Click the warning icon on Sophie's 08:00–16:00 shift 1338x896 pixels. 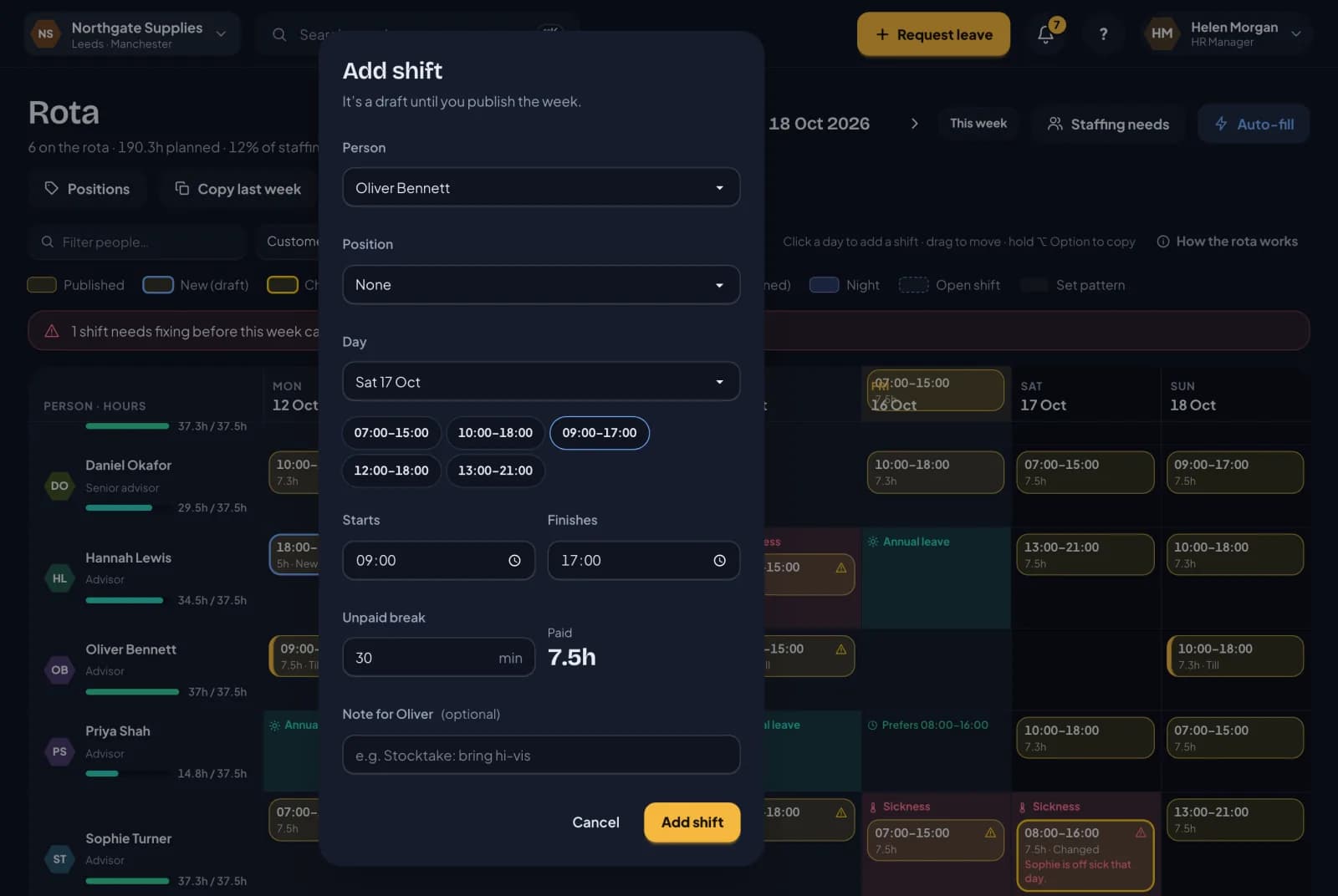pos(1141,832)
